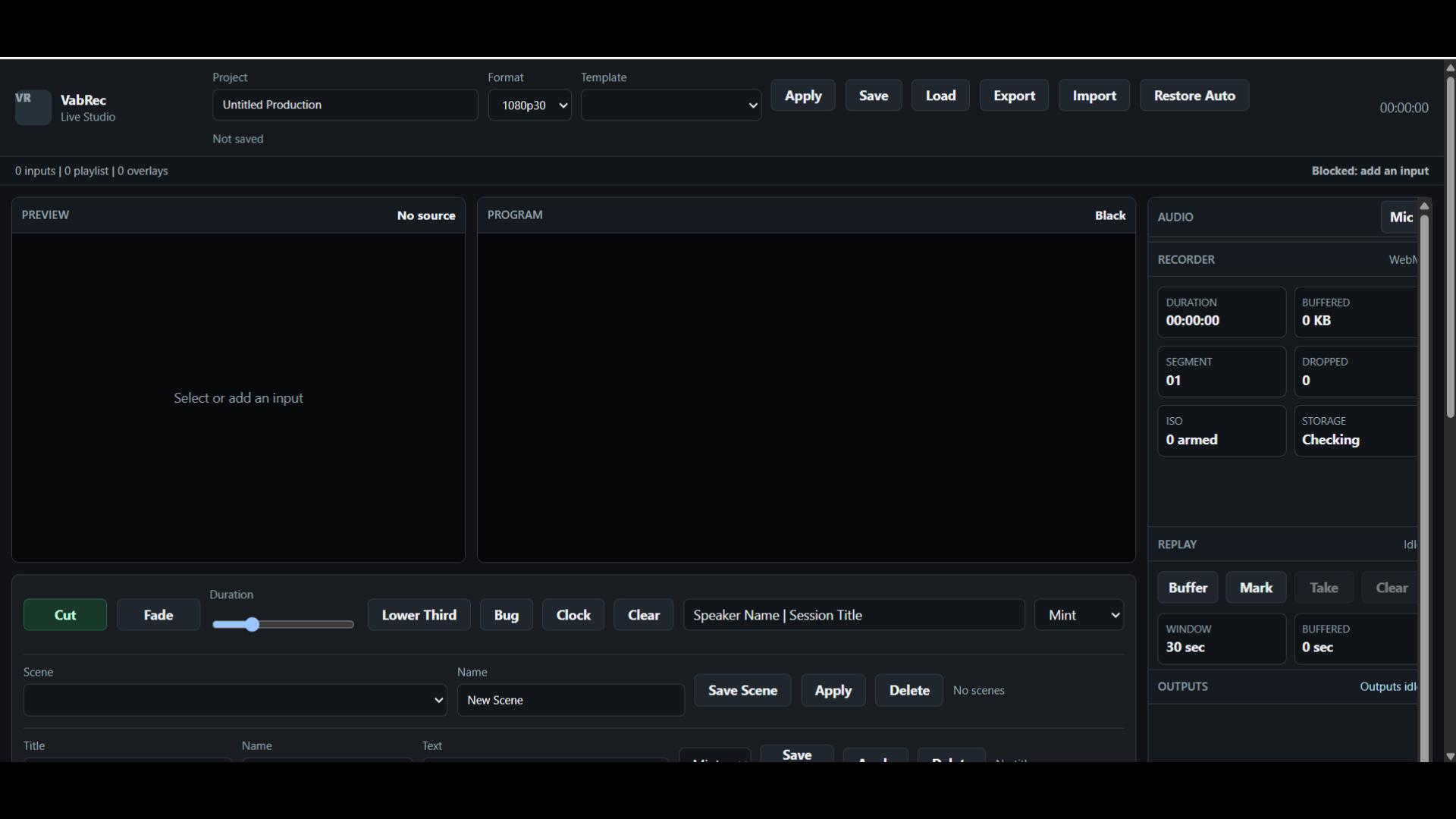
Task: Toggle the Bug overlay
Action: [x=507, y=615]
